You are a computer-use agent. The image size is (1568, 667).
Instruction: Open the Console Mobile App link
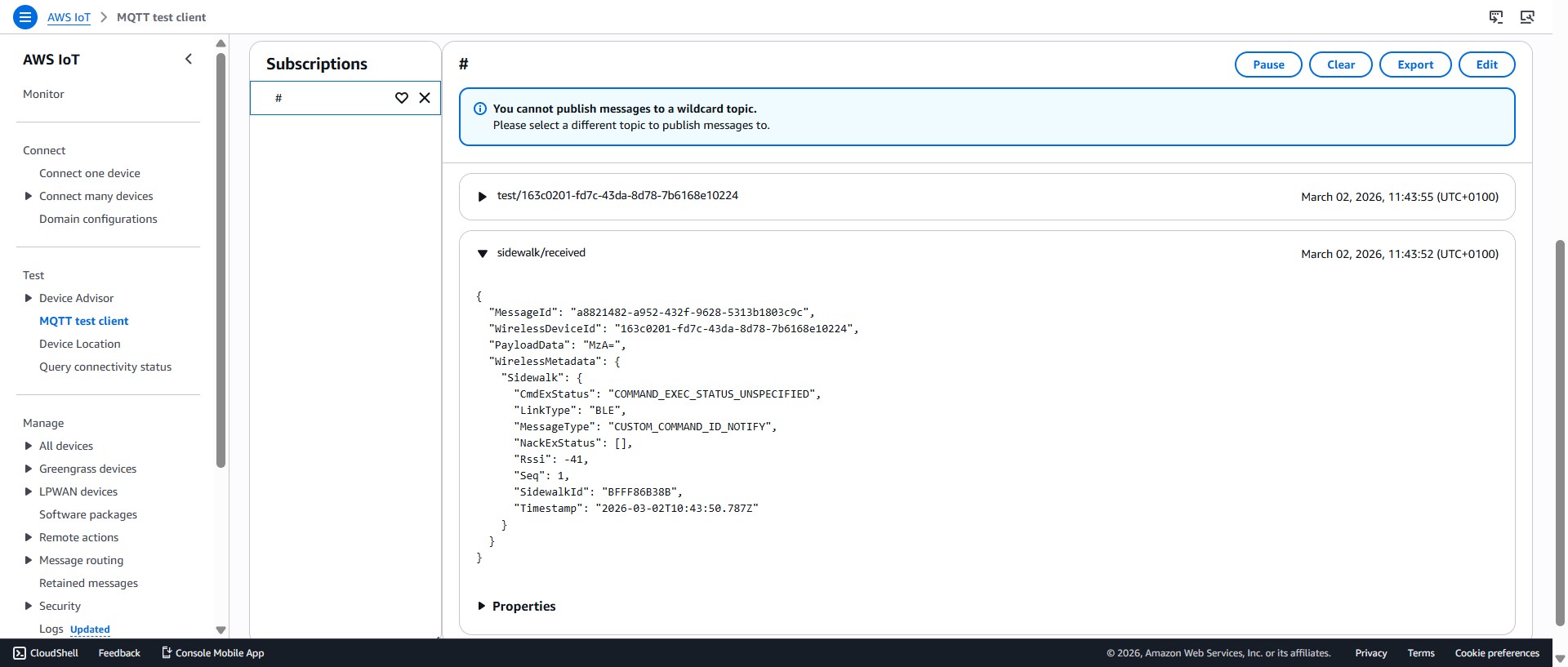[213, 653]
